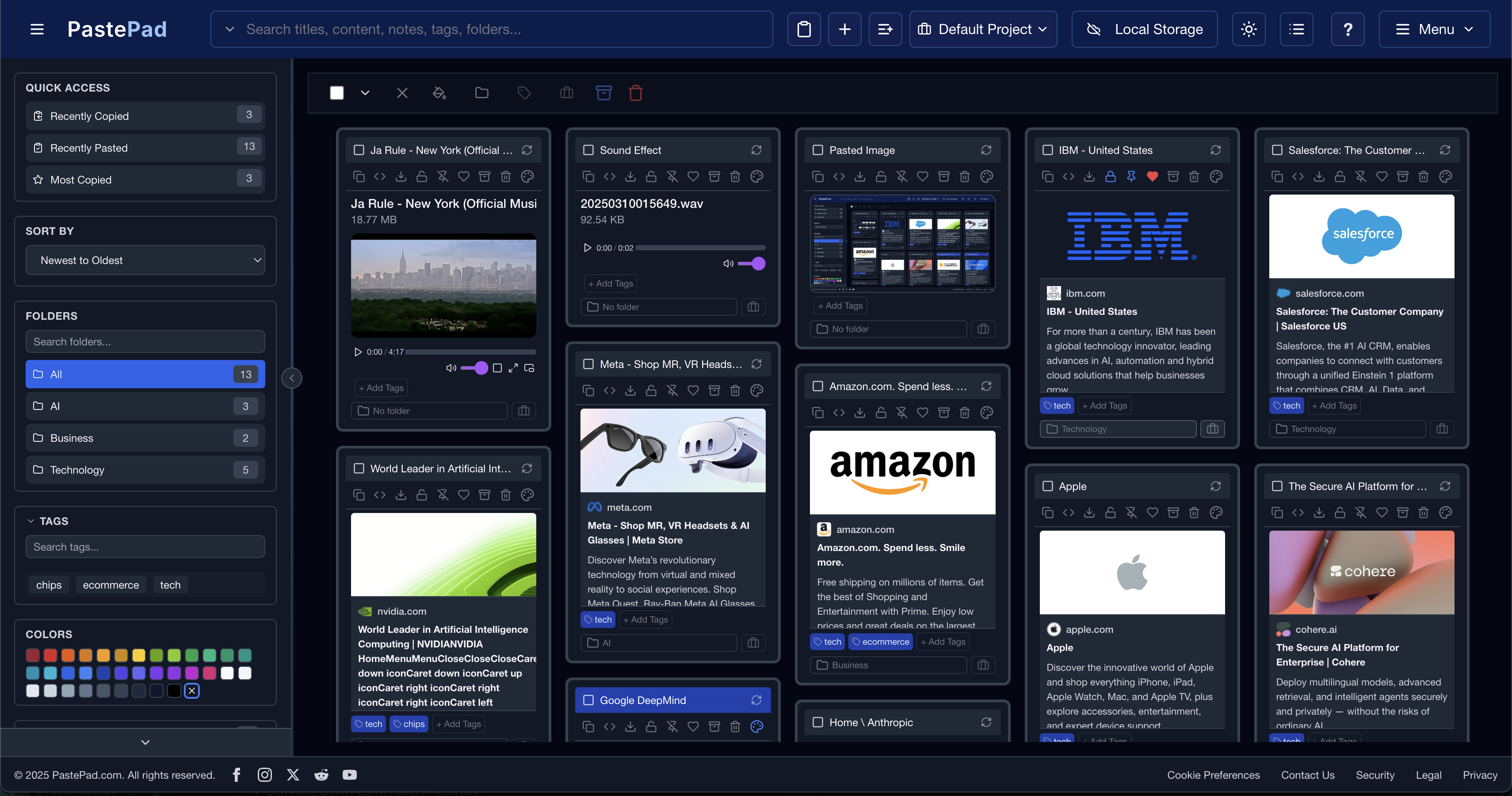Screen dimensions: 1512x796
Task: Expand the sidebar bottom chevron
Action: pos(145,742)
